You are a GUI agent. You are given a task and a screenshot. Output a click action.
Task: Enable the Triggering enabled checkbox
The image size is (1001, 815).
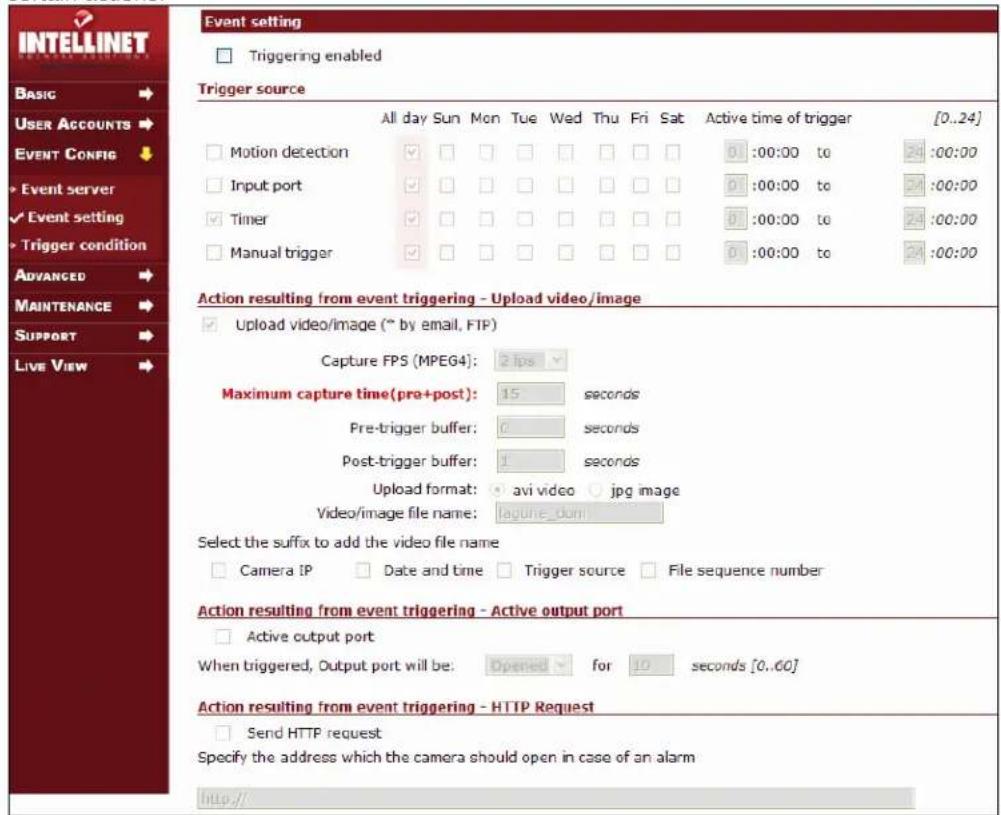(224, 56)
